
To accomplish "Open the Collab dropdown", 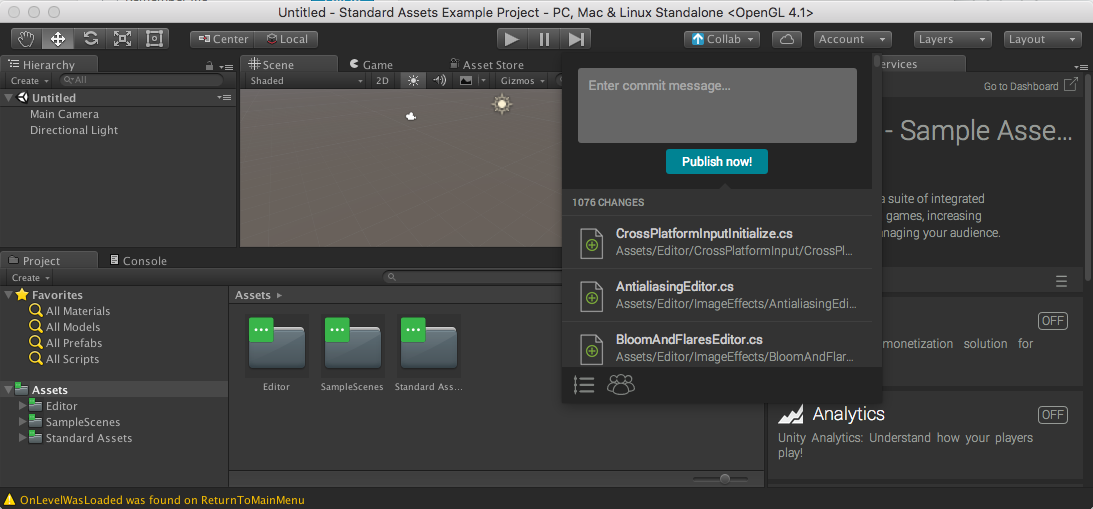I will pyautogui.click(x=722, y=40).
